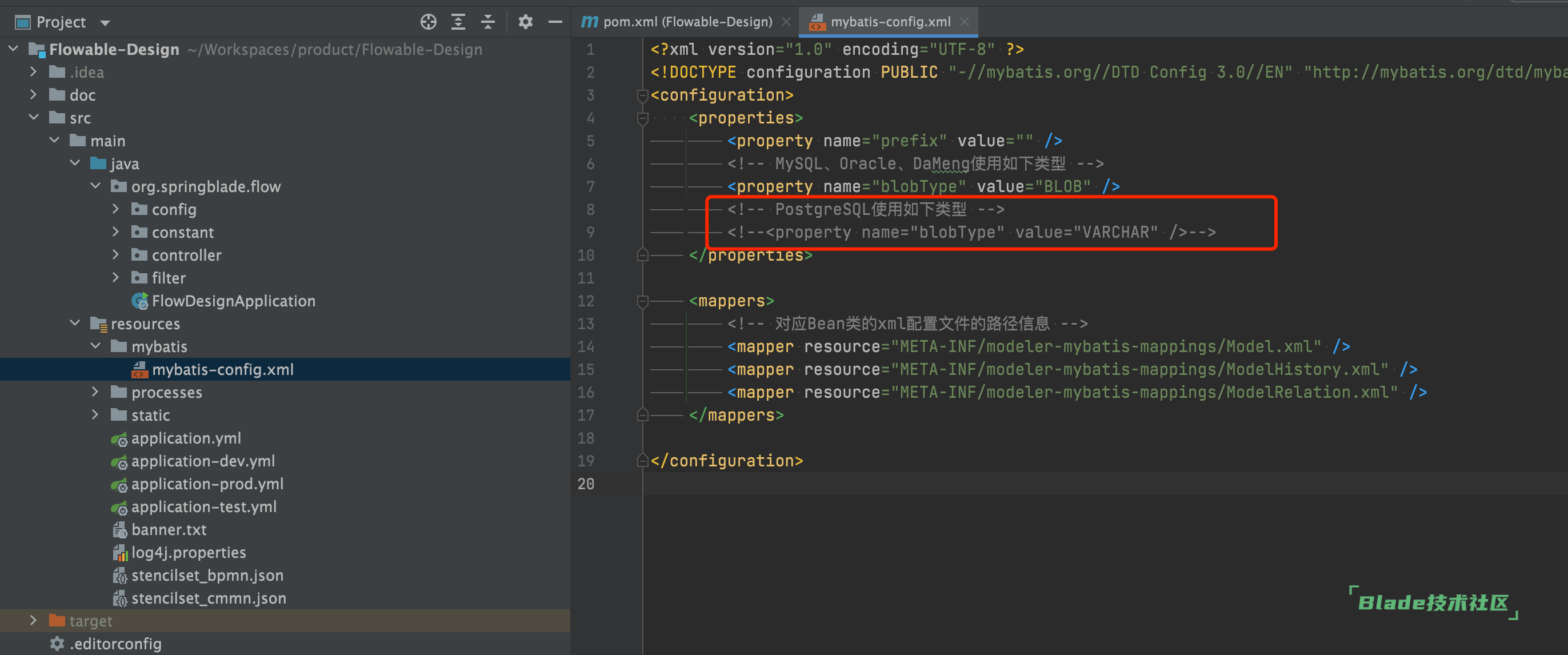Expand the constant package
Screen dimensions: 1568x655
pyautogui.click(x=115, y=232)
